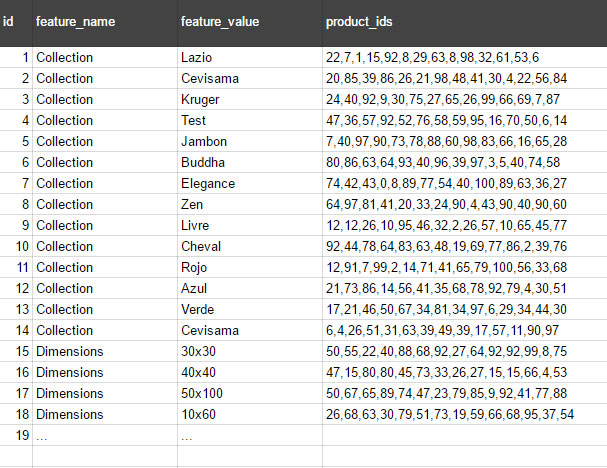Select the Rojo feature value cell
This screenshot has width=607, height=468.
[250, 267]
